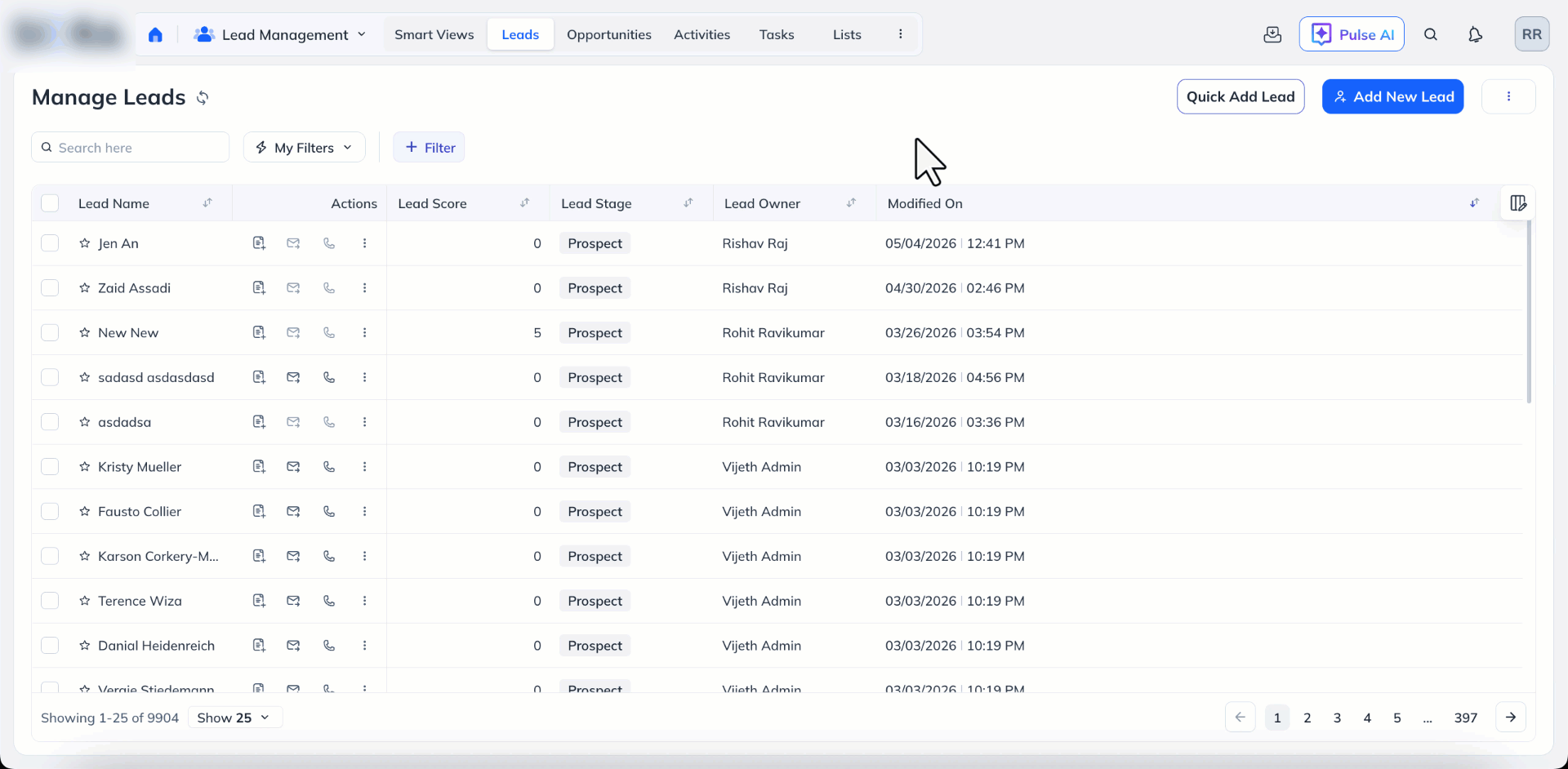1568x769 pixels.
Task: Check the New New row checkbox
Action: tap(50, 333)
